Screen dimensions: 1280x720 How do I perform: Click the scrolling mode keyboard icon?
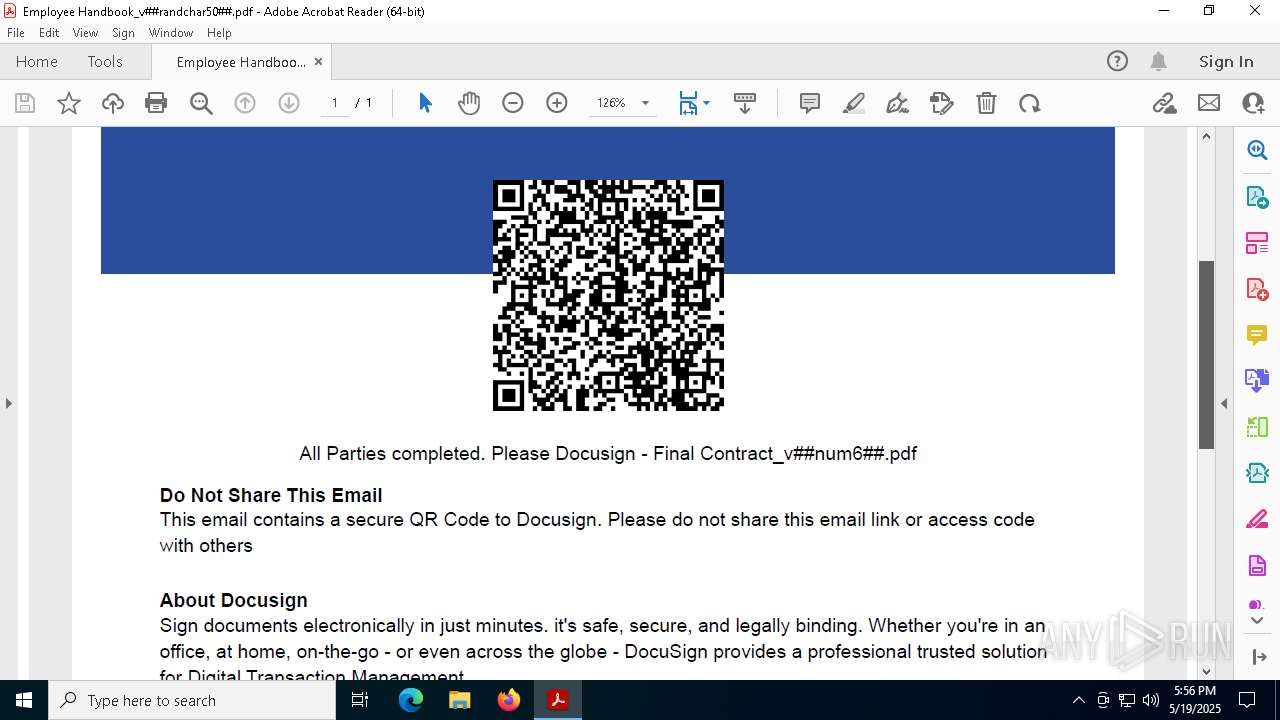click(745, 103)
